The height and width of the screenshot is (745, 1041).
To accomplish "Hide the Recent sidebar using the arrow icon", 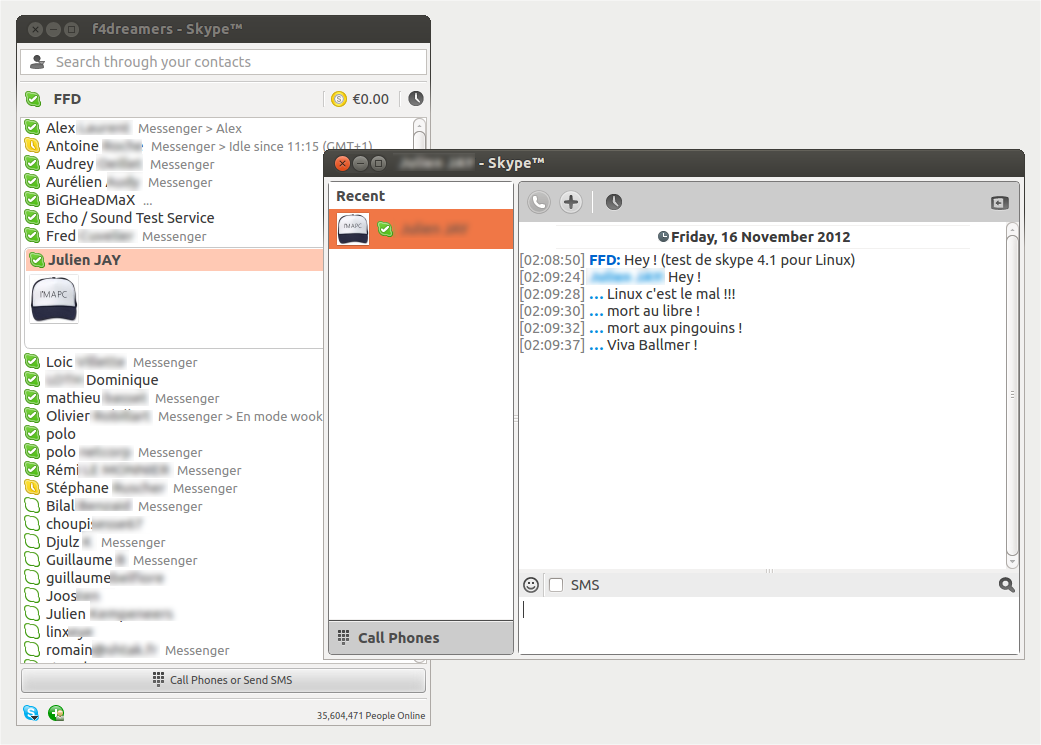I will point(999,203).
